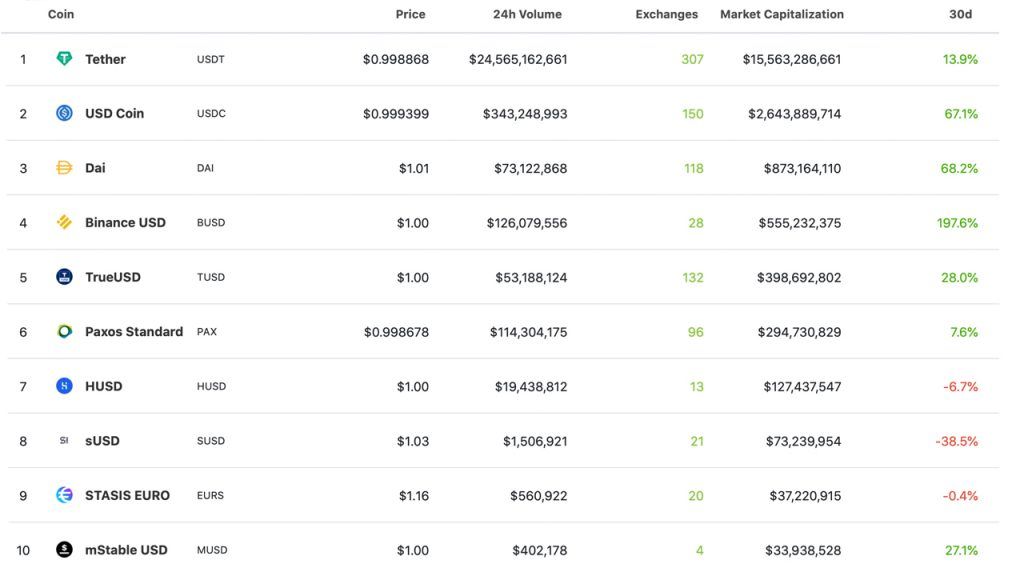Click the sUSD ticker icon
The image size is (1024, 576).
pos(63,440)
